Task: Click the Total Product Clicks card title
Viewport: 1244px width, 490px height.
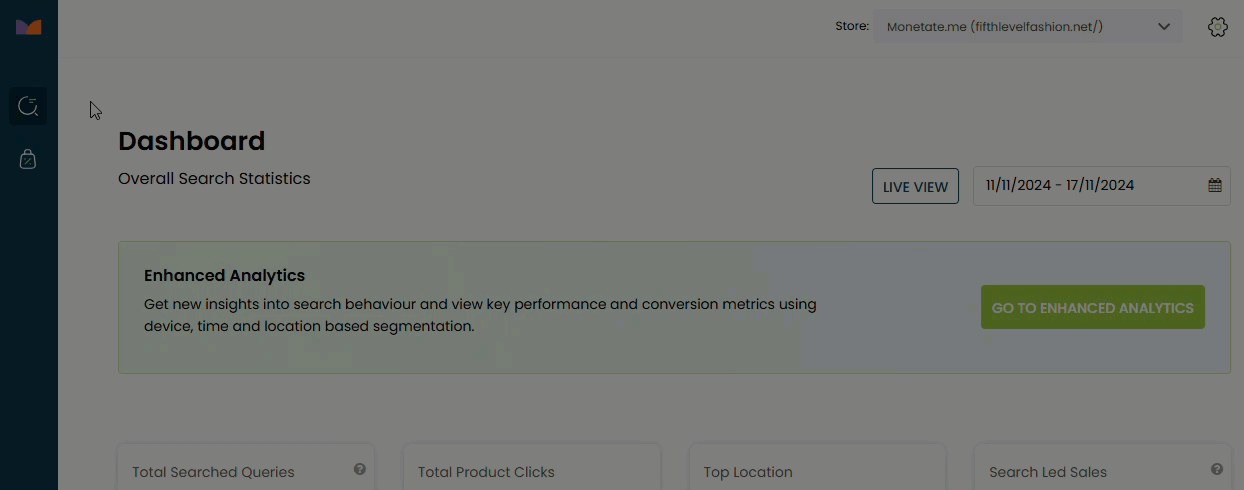Action: point(486,472)
